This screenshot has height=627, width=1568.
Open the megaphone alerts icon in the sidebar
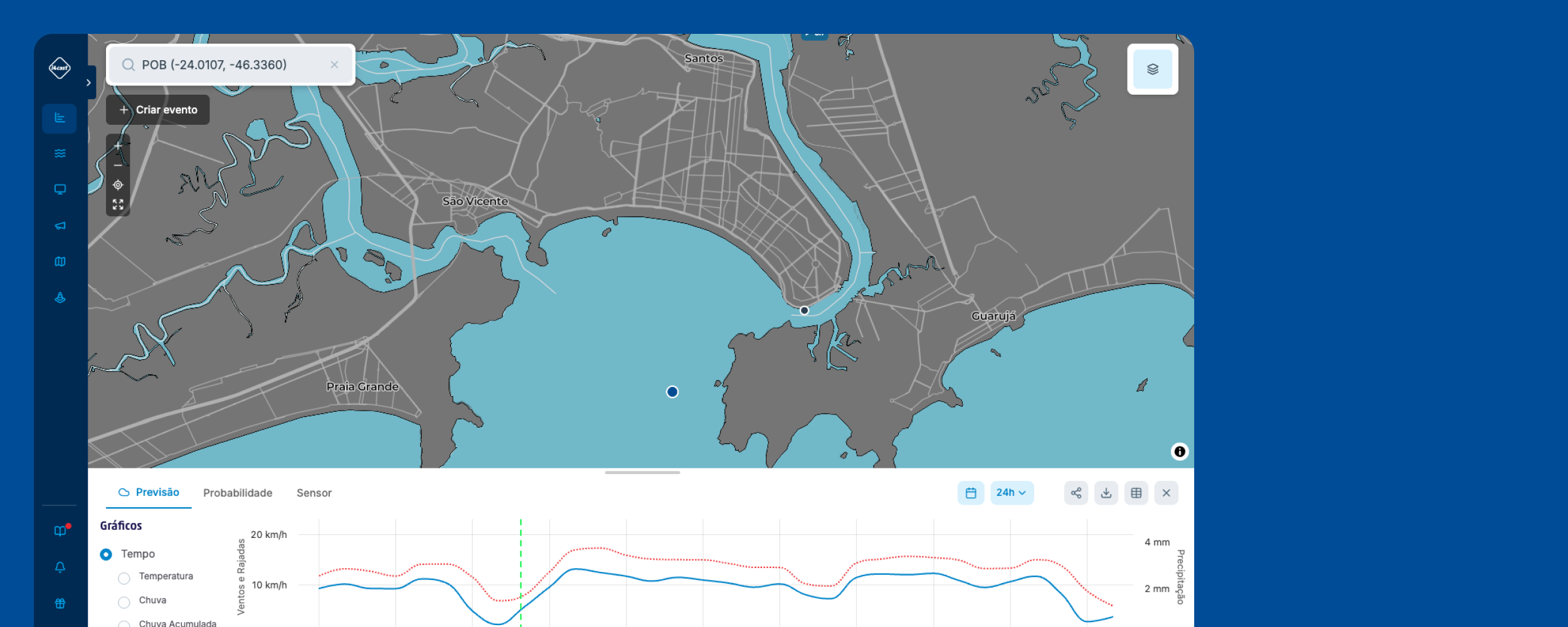point(60,226)
